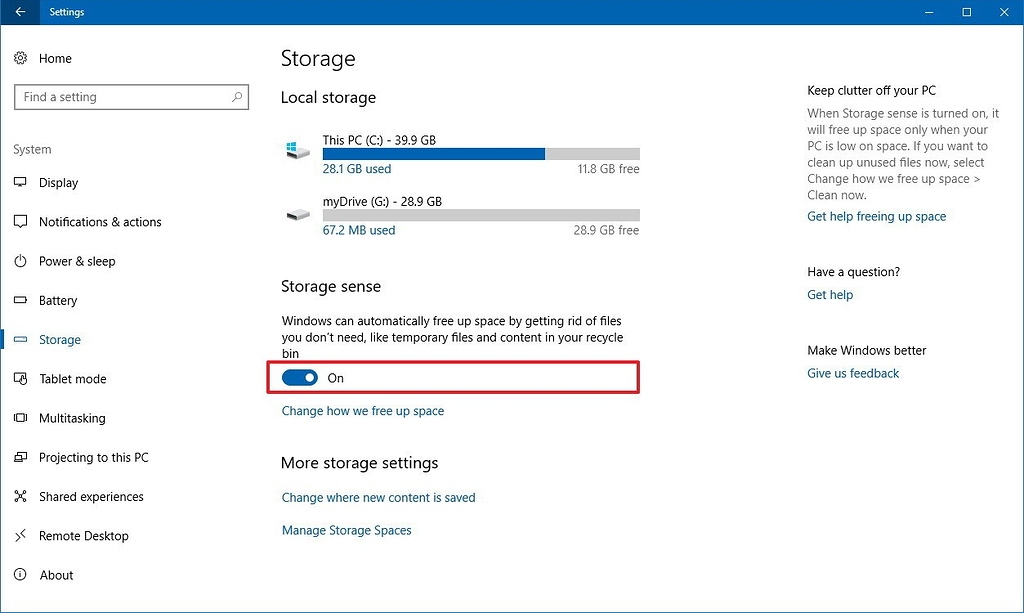
Task: Click the Battery icon in the sidebar
Action: click(22, 300)
